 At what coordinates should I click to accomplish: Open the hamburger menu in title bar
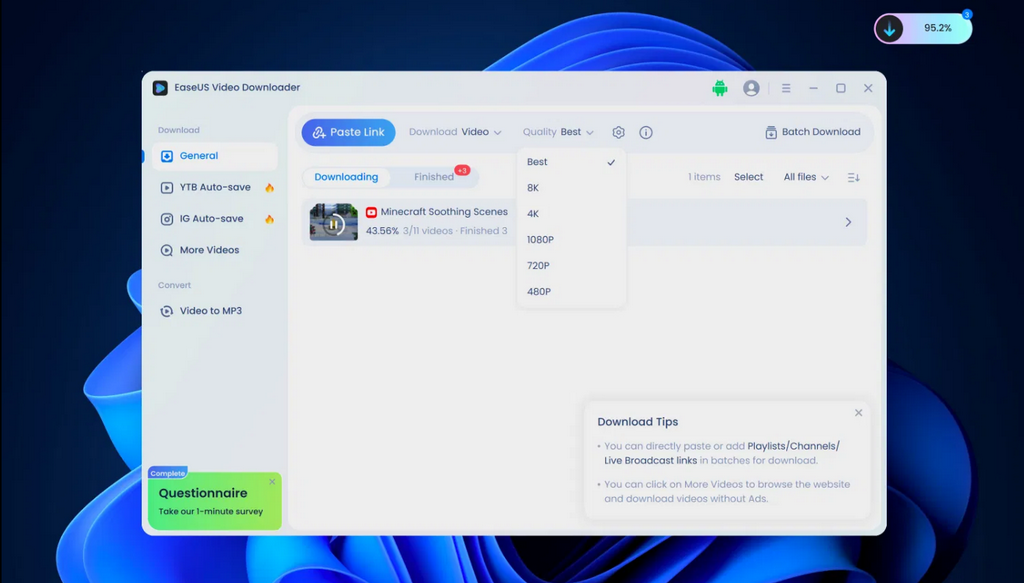coord(786,88)
